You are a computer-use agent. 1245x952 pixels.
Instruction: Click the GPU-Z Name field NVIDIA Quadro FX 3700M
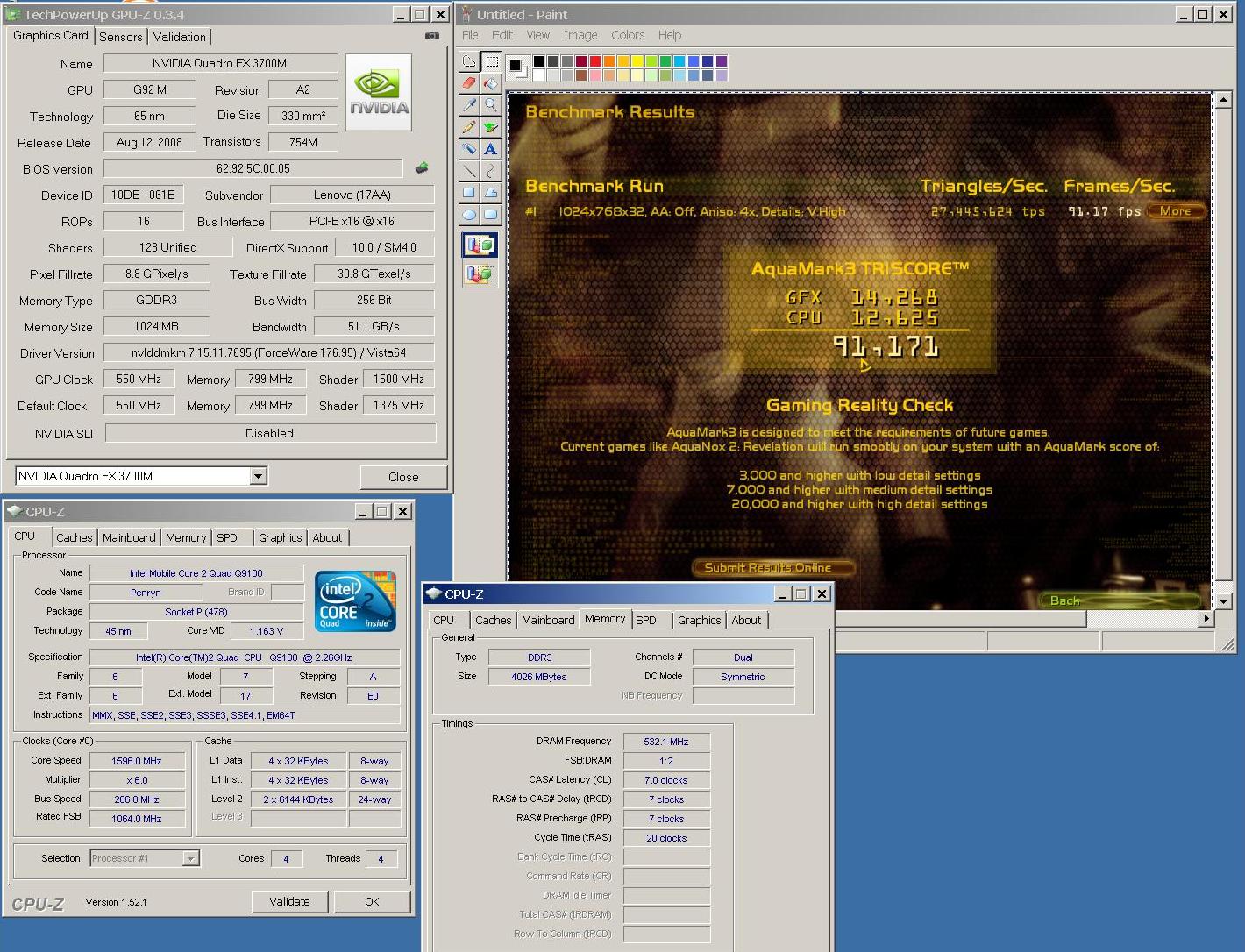tap(220, 63)
